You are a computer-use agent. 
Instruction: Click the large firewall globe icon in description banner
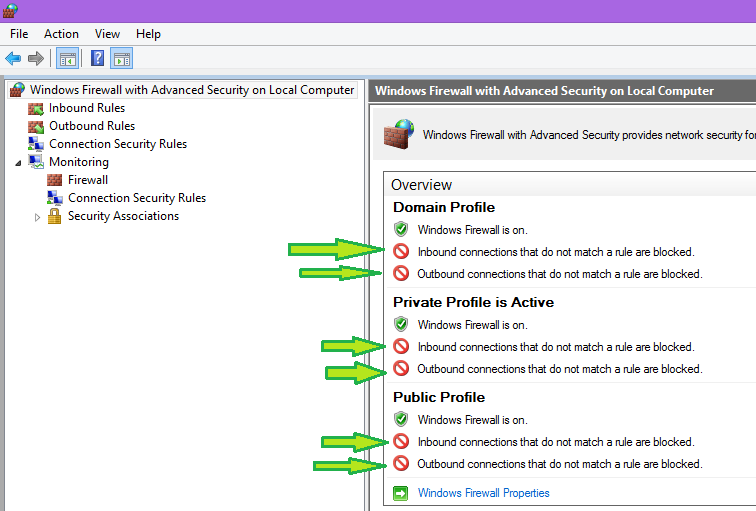point(399,134)
